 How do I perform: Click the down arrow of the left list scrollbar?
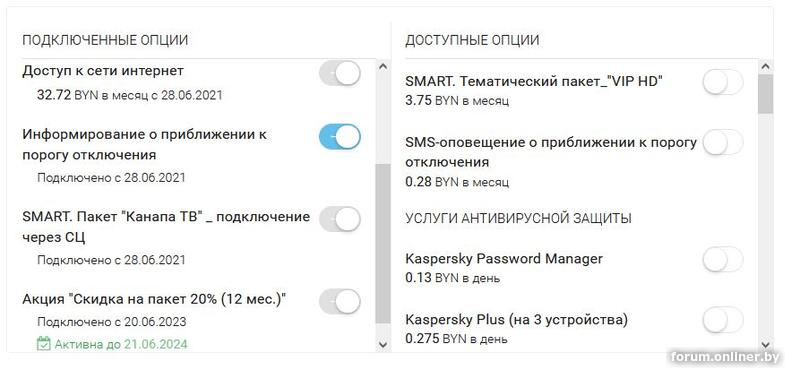[x=383, y=345]
